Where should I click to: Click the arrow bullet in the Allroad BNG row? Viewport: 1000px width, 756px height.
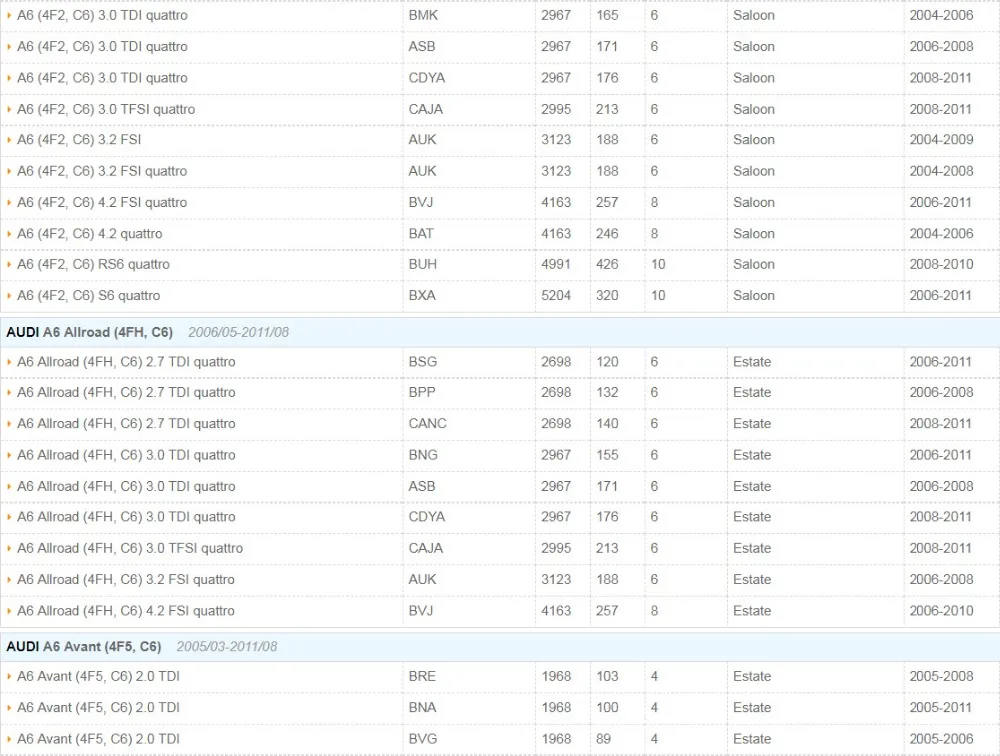point(9,456)
